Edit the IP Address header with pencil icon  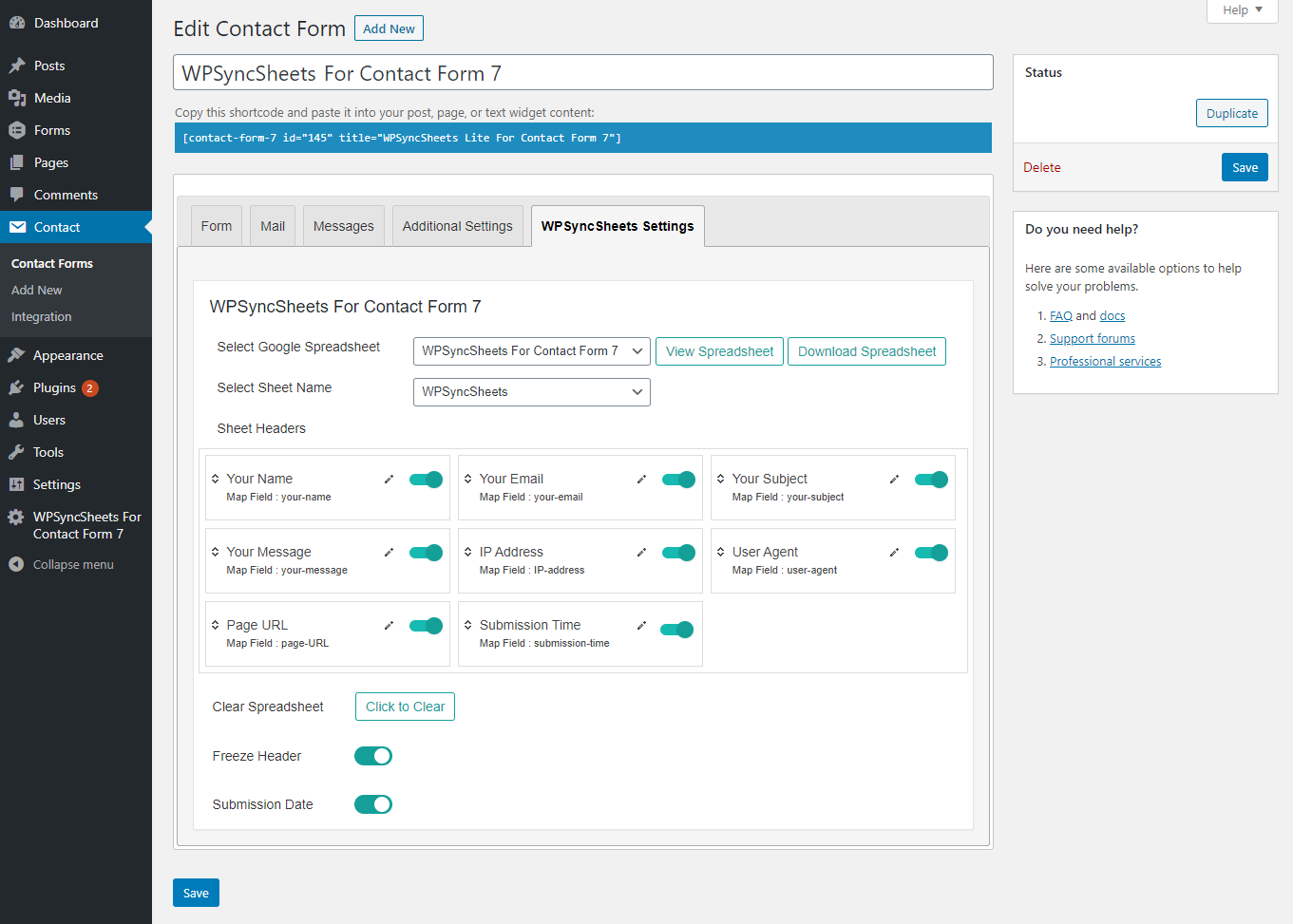pos(641,553)
